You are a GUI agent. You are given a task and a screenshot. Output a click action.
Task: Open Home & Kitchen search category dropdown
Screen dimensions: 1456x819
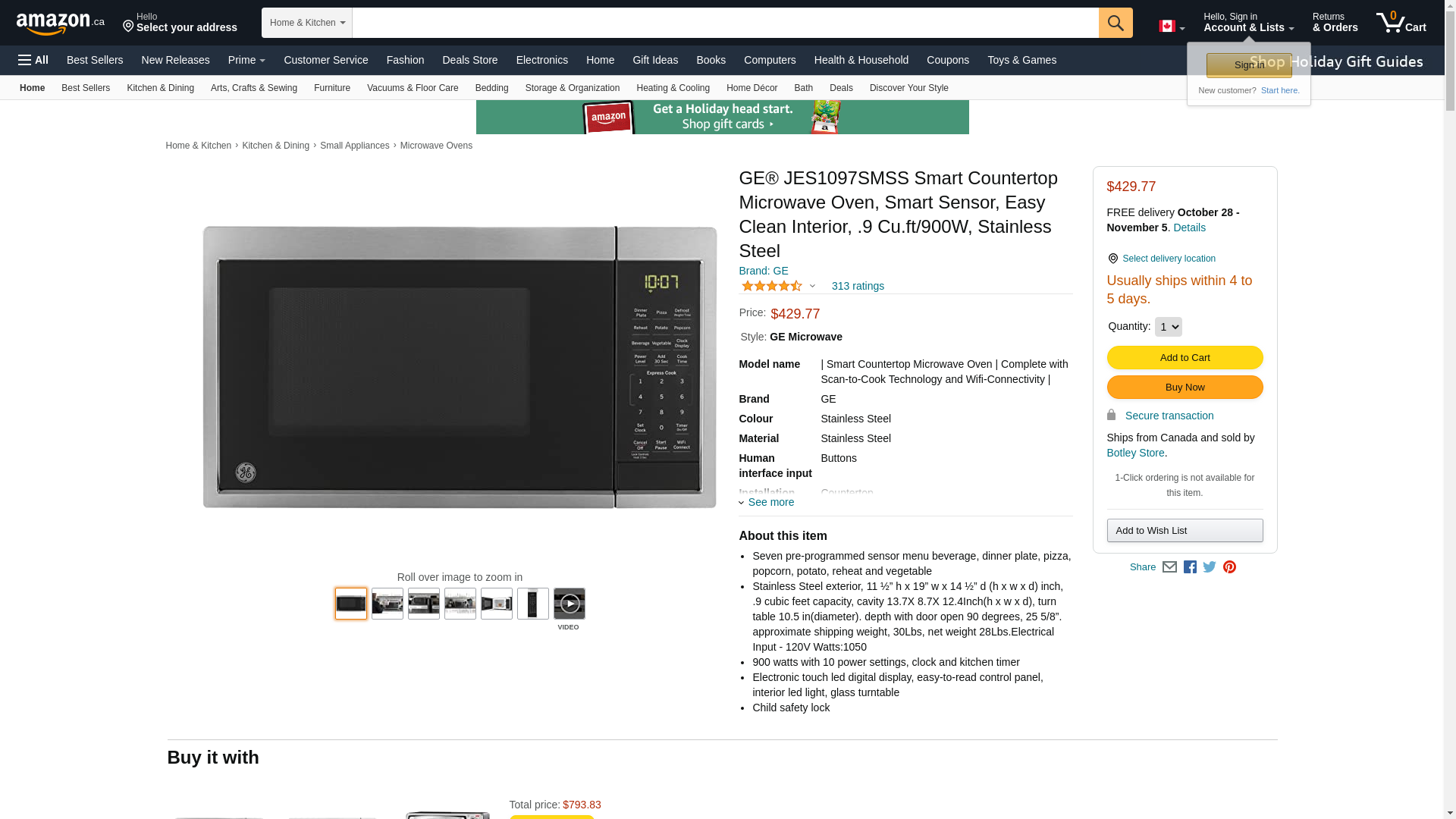(307, 23)
